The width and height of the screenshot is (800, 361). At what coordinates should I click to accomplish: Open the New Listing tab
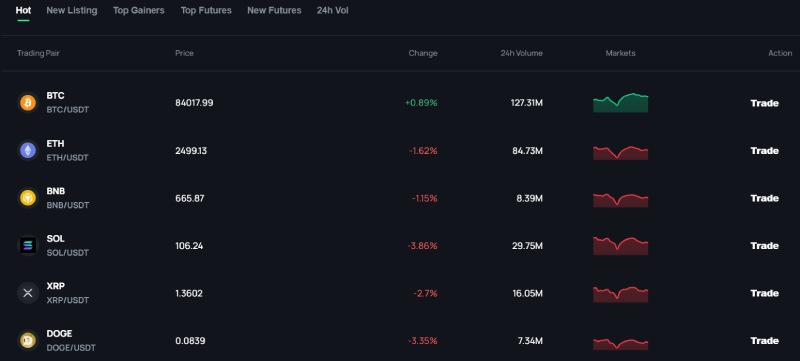tap(71, 10)
